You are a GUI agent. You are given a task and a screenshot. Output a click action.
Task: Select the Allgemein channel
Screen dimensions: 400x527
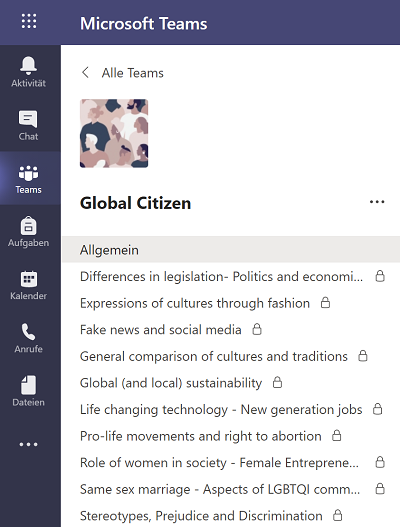point(231,250)
